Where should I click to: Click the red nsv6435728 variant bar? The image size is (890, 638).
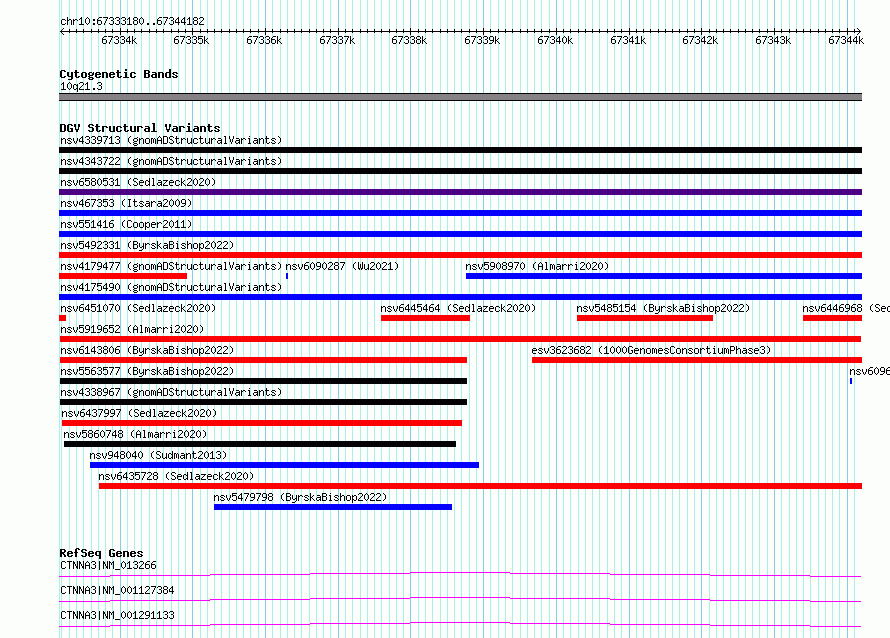[x=480, y=486]
